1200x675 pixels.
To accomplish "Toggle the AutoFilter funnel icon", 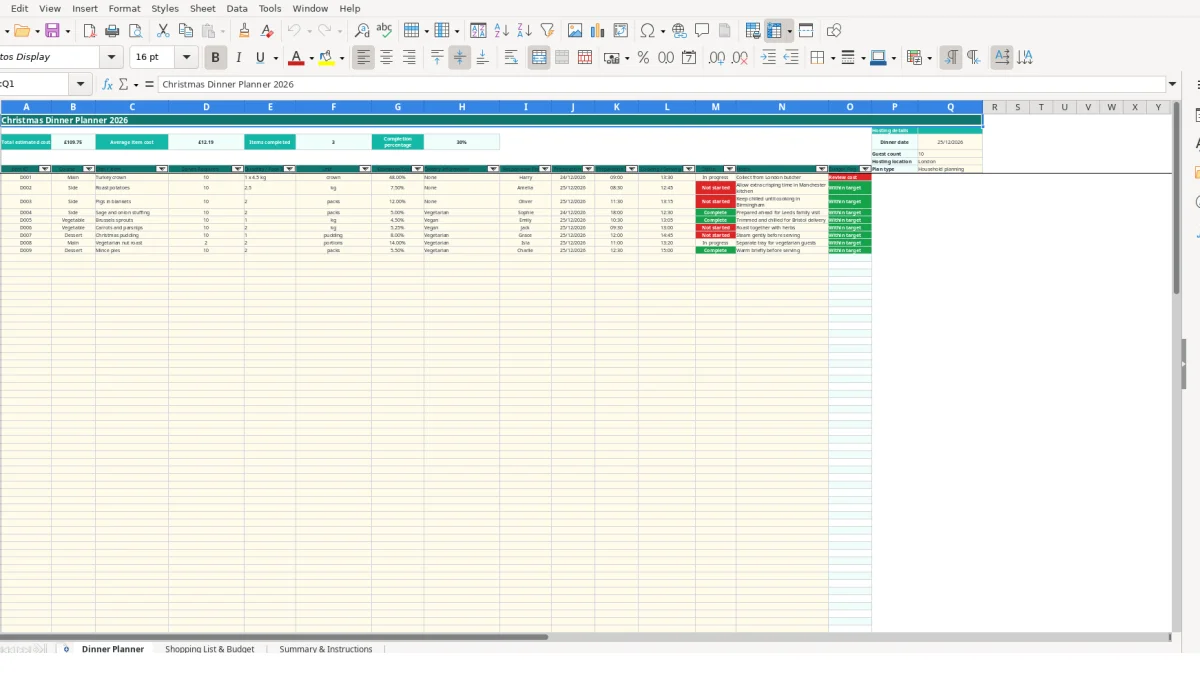I will tap(547, 31).
